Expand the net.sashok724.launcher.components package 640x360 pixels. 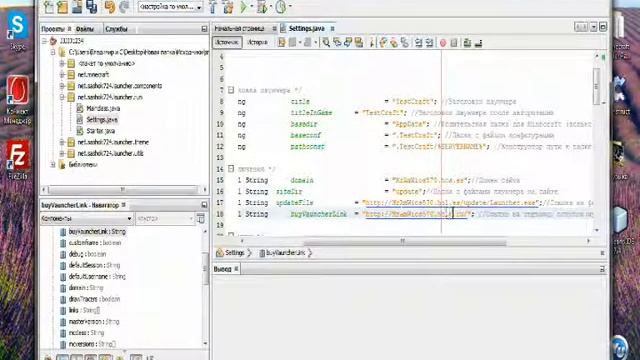(62, 86)
